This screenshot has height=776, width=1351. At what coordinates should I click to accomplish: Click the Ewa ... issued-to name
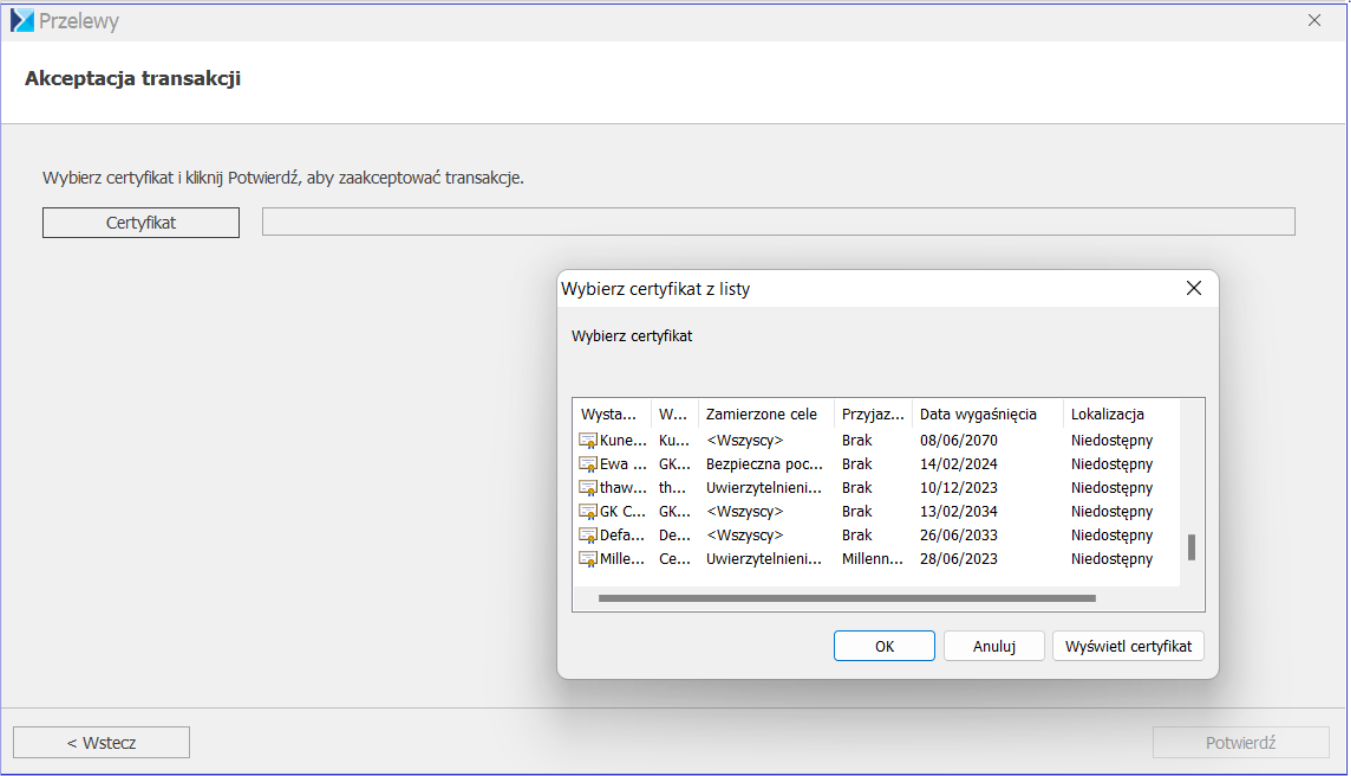(x=623, y=465)
